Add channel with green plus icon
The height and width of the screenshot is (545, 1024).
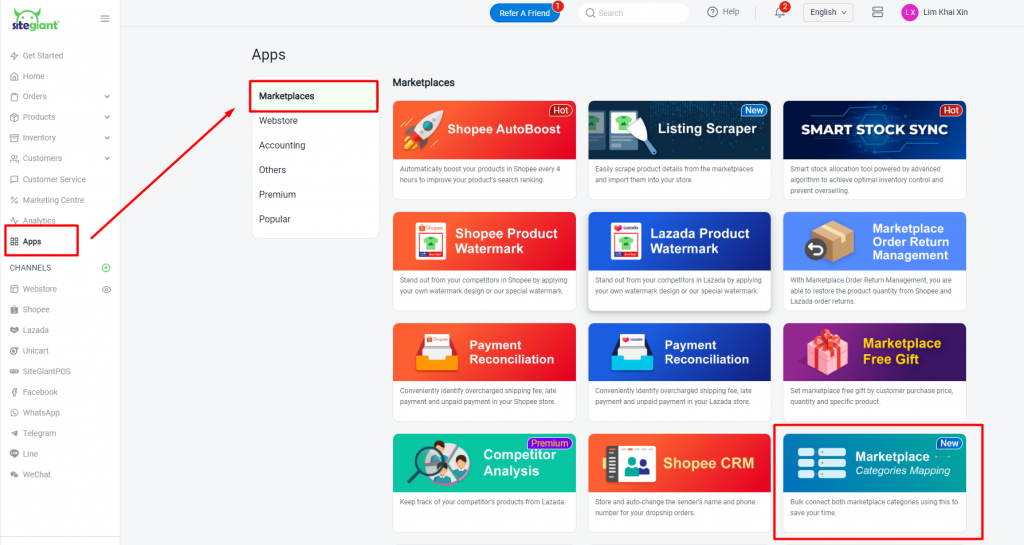click(106, 268)
